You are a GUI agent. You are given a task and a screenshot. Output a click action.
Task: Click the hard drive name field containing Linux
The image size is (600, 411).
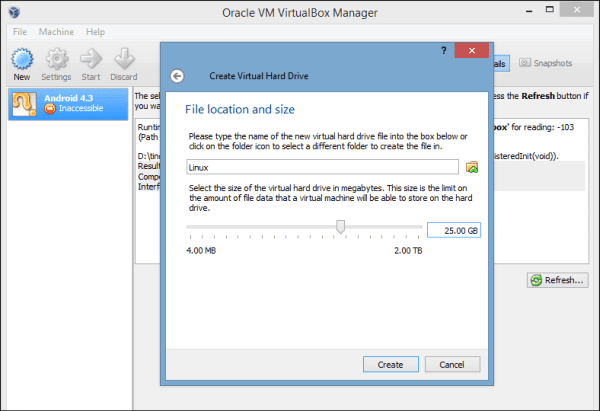[x=322, y=167]
